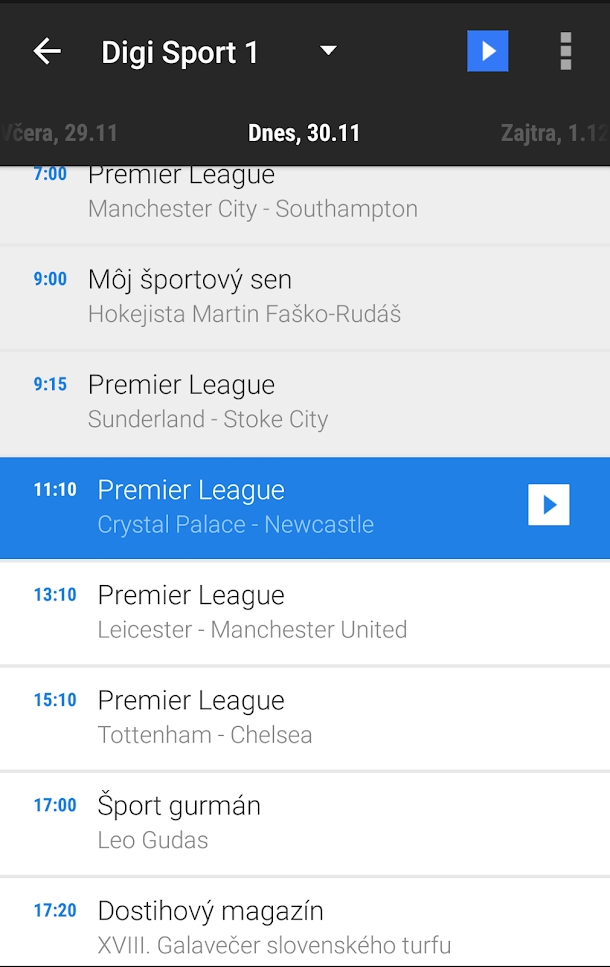The image size is (610, 967).
Task: Select the highlighted Premier League row title
Action: point(191,490)
